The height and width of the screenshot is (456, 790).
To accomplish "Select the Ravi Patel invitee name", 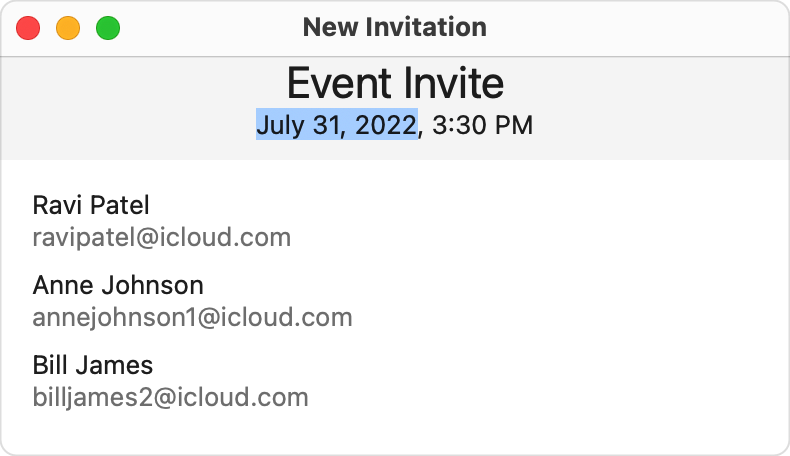I will [91, 205].
